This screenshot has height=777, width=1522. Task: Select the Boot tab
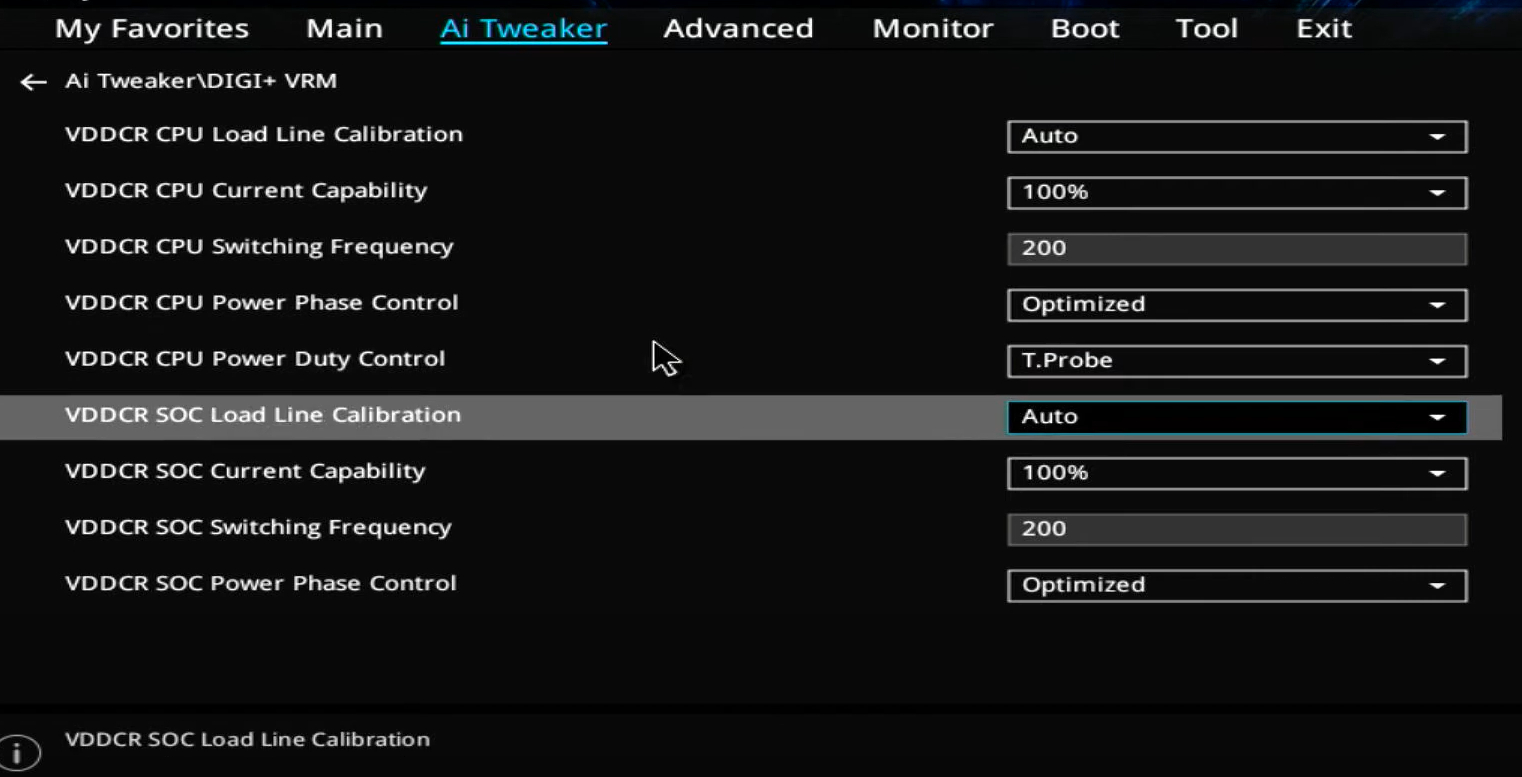point(1085,29)
